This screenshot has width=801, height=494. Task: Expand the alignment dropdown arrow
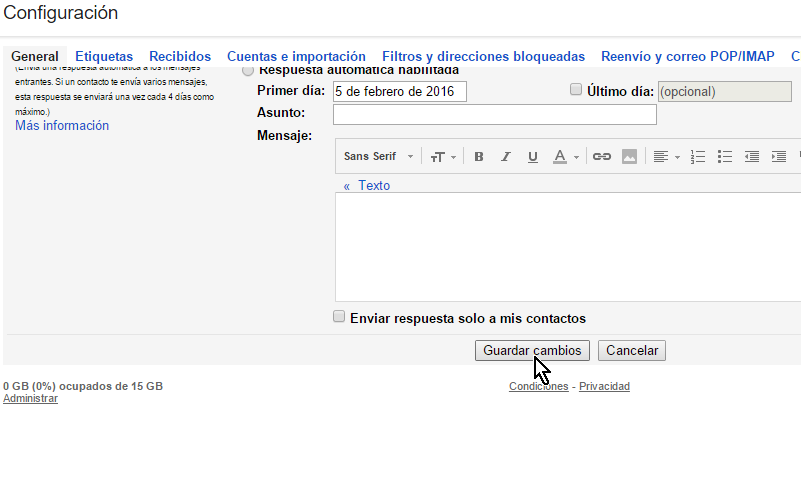pos(677,157)
